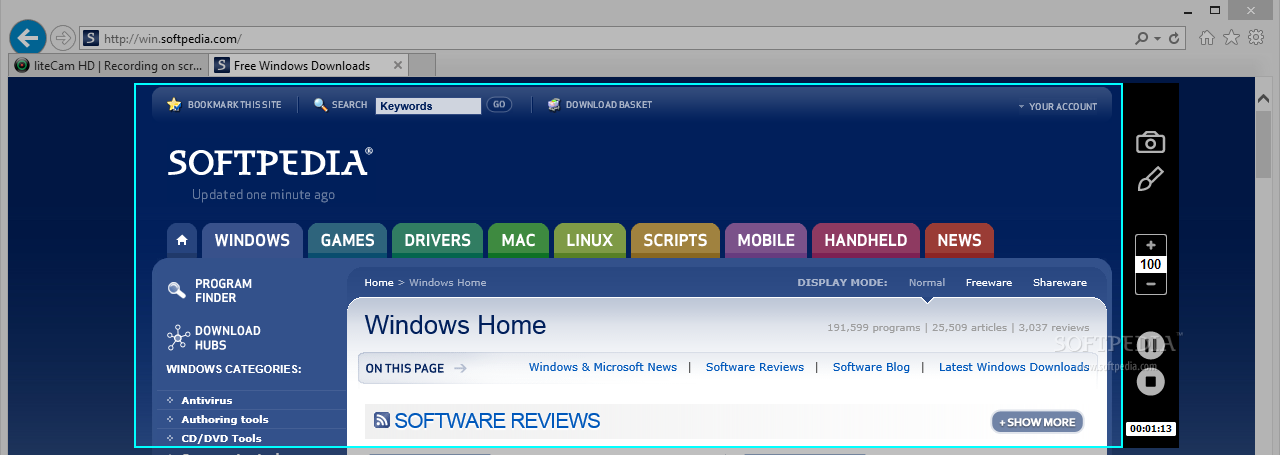This screenshot has width=1280, height=455.
Task: Click the SOFTWARE REVIEWS heading
Action: coord(497,421)
